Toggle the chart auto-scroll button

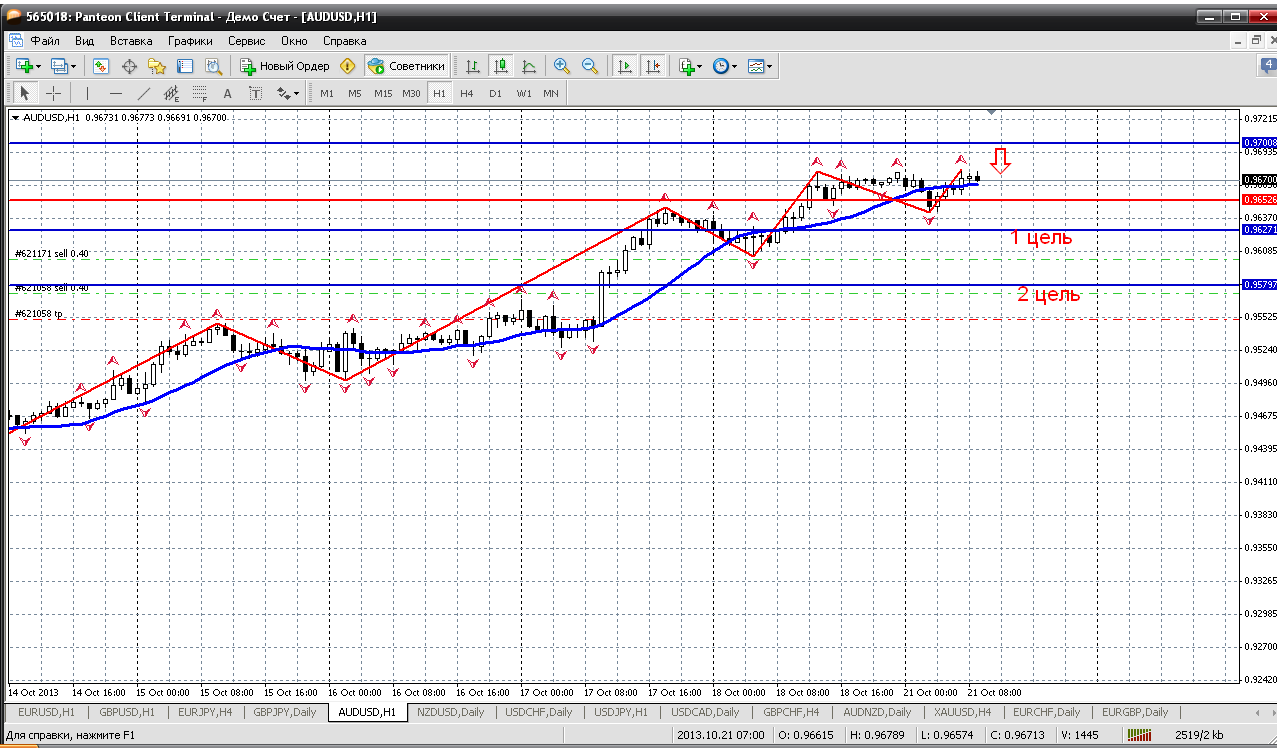point(625,66)
